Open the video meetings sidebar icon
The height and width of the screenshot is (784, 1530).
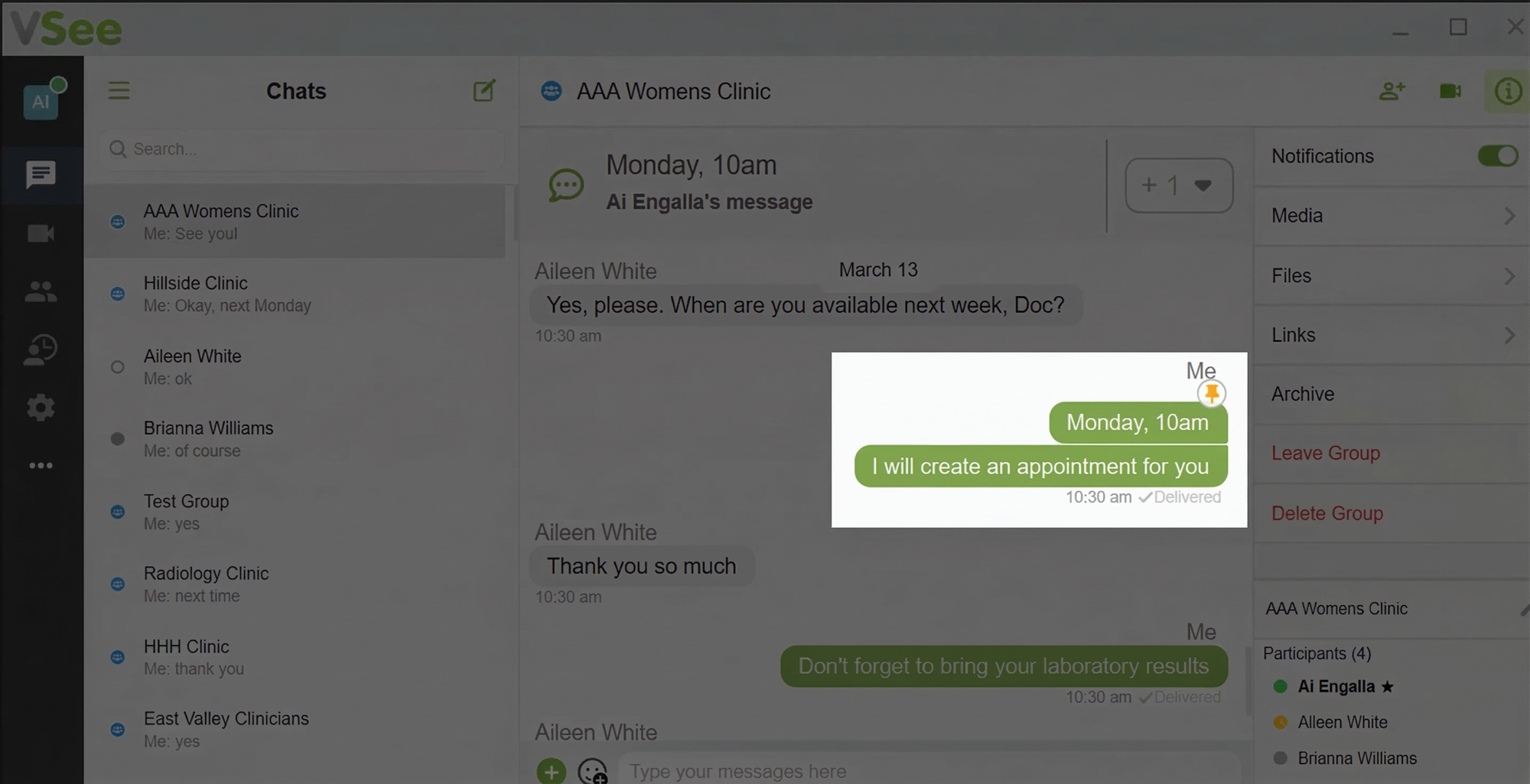(41, 233)
